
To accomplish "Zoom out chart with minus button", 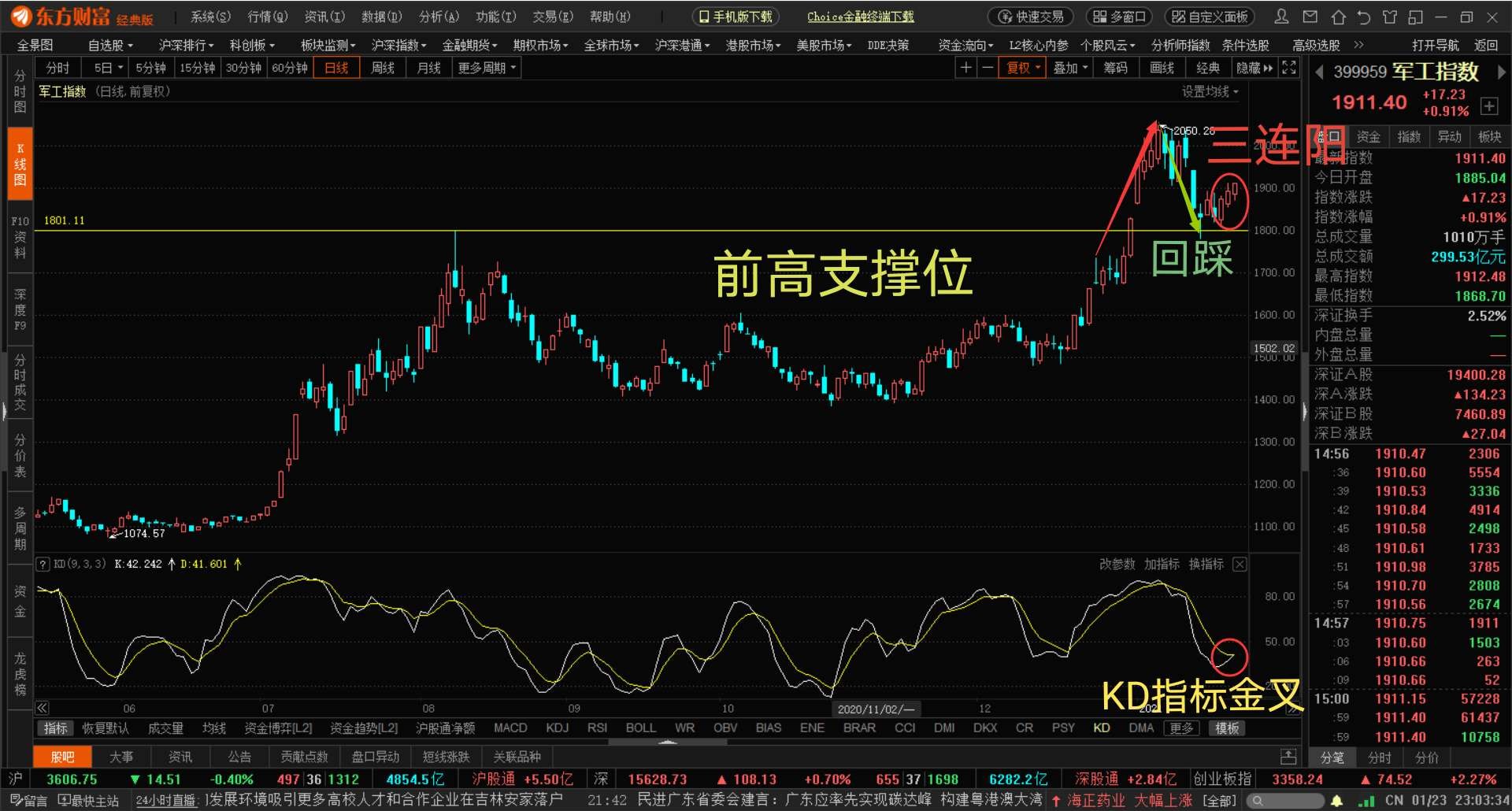I will (x=987, y=68).
